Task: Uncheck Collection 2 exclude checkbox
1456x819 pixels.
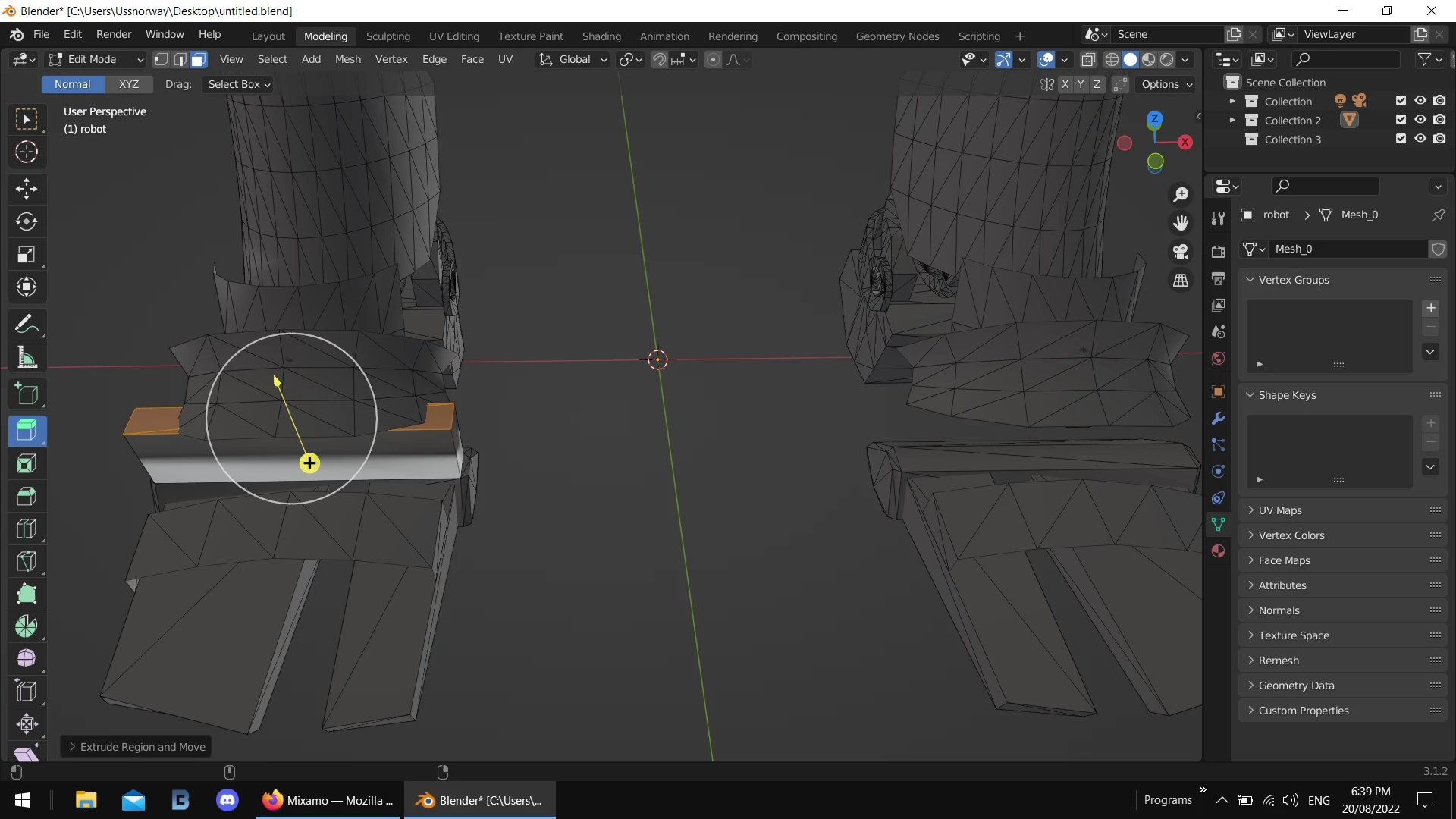Action: [x=1401, y=120]
